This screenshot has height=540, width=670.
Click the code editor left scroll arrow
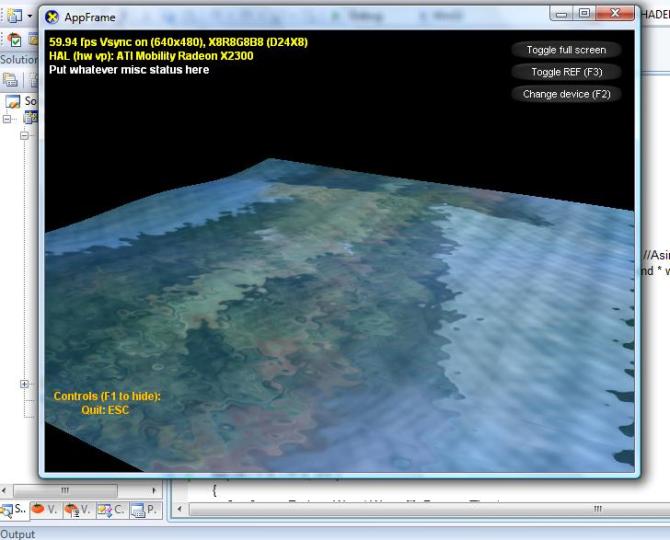[179, 509]
